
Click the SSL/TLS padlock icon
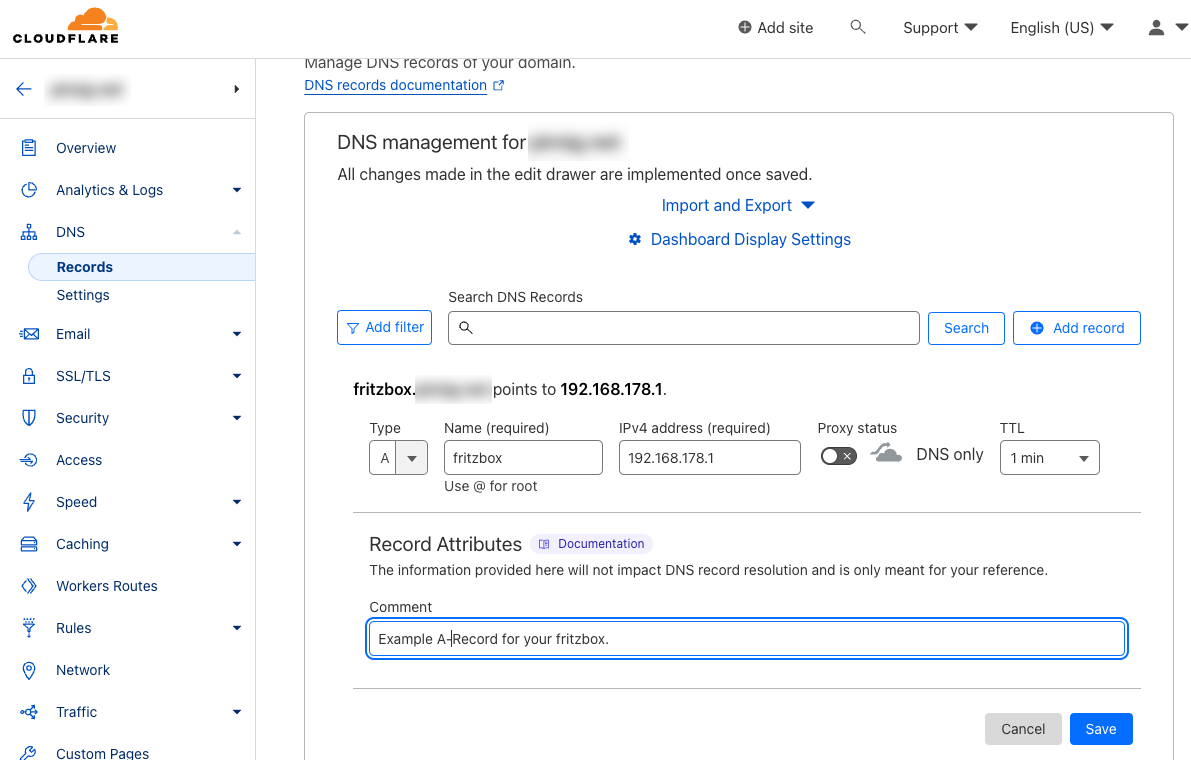point(29,376)
